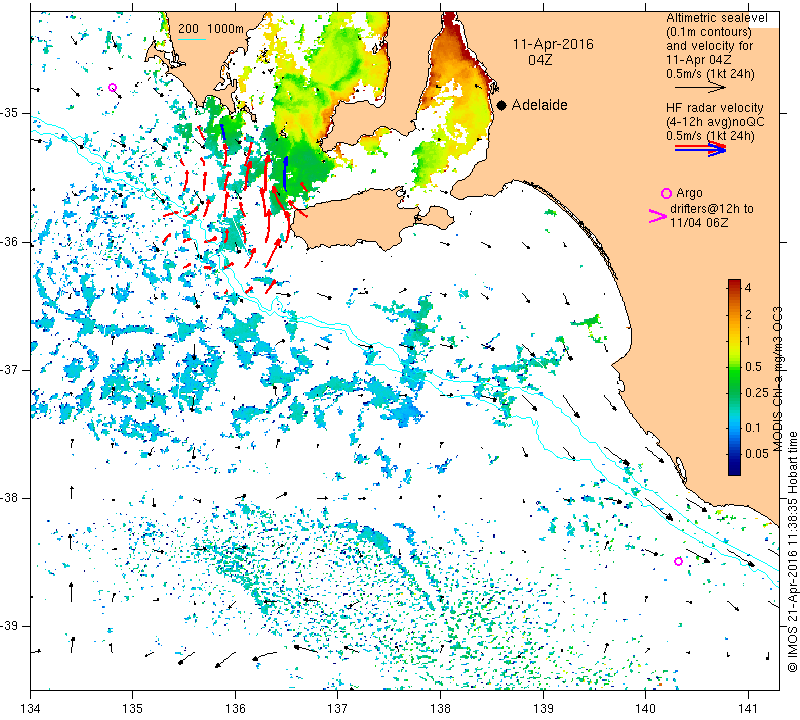The height and width of the screenshot is (720, 800).
Task: Click the magenta drifter arrowhead in the legend
Action: (x=658, y=216)
